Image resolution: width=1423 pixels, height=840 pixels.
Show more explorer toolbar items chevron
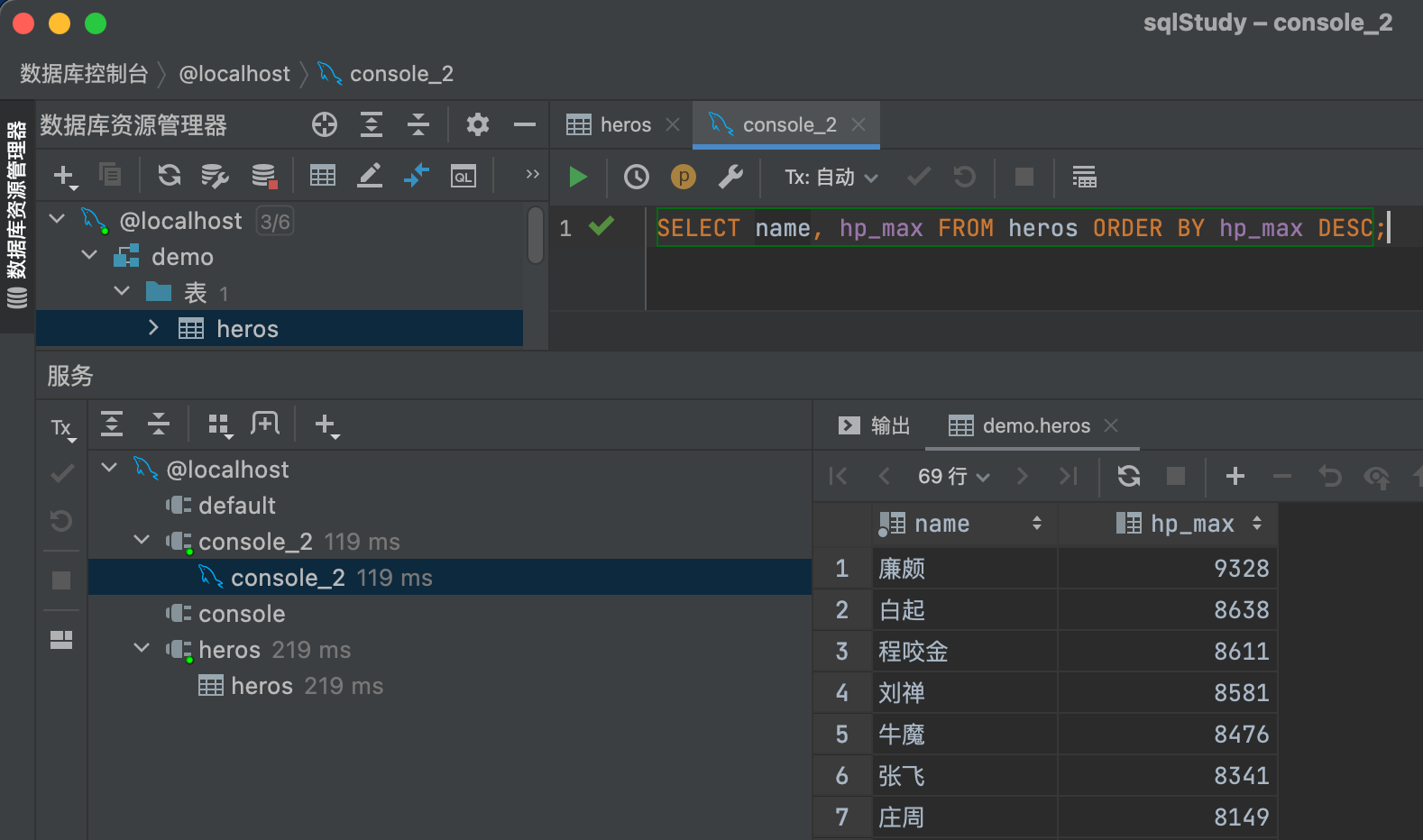point(532,174)
